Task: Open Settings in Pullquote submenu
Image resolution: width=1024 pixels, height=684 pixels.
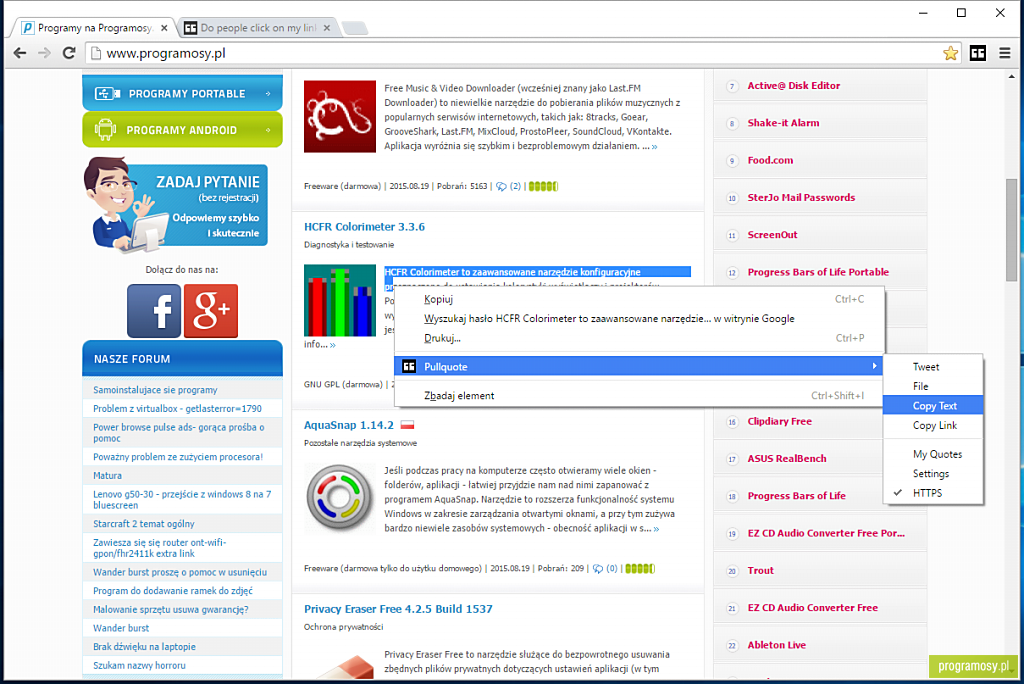Action: coord(933,474)
